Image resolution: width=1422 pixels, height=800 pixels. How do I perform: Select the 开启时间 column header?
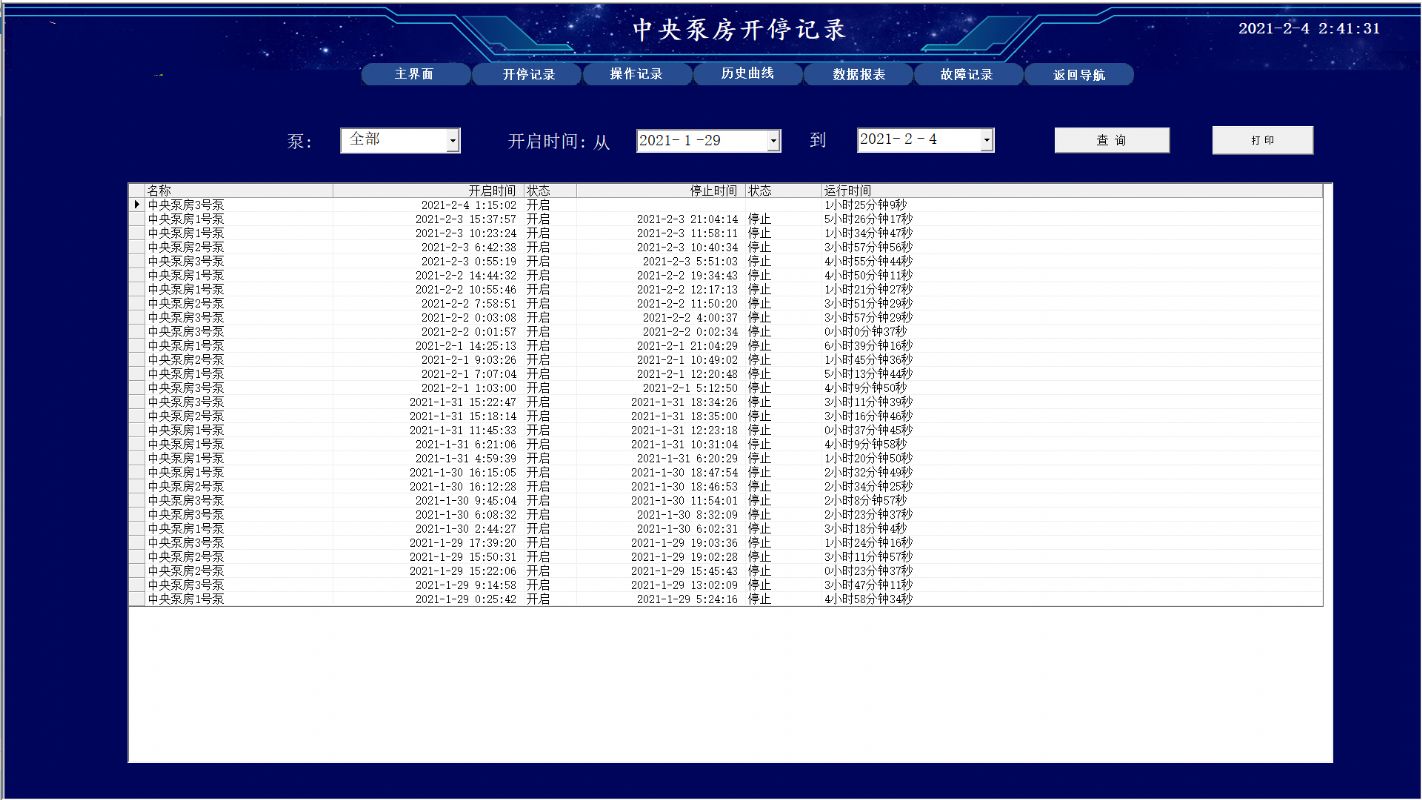click(427, 190)
